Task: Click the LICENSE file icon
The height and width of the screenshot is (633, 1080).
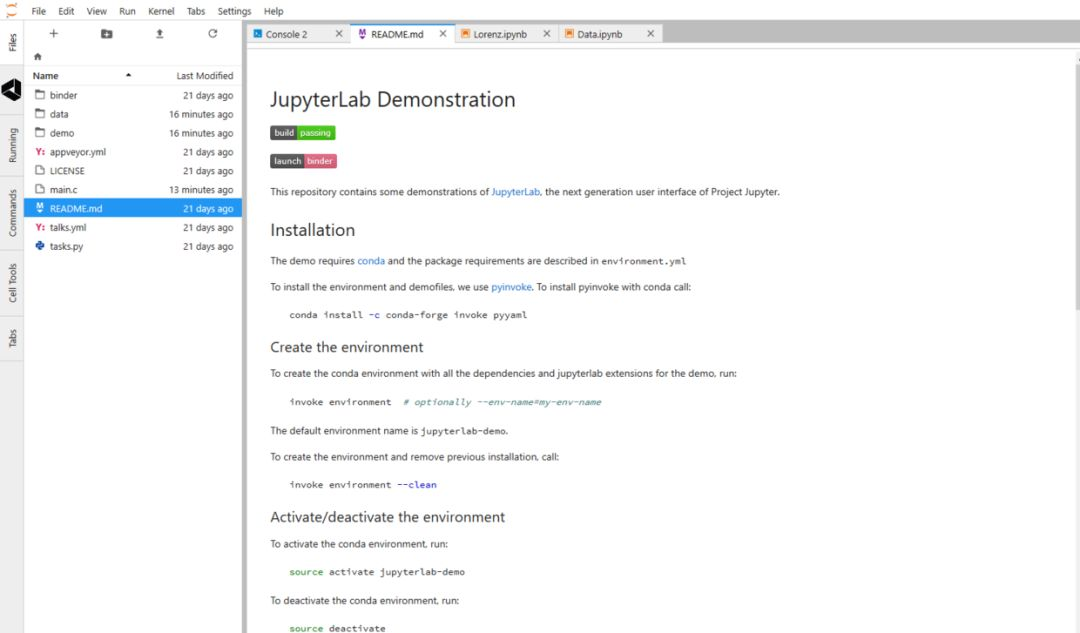Action: tap(40, 170)
